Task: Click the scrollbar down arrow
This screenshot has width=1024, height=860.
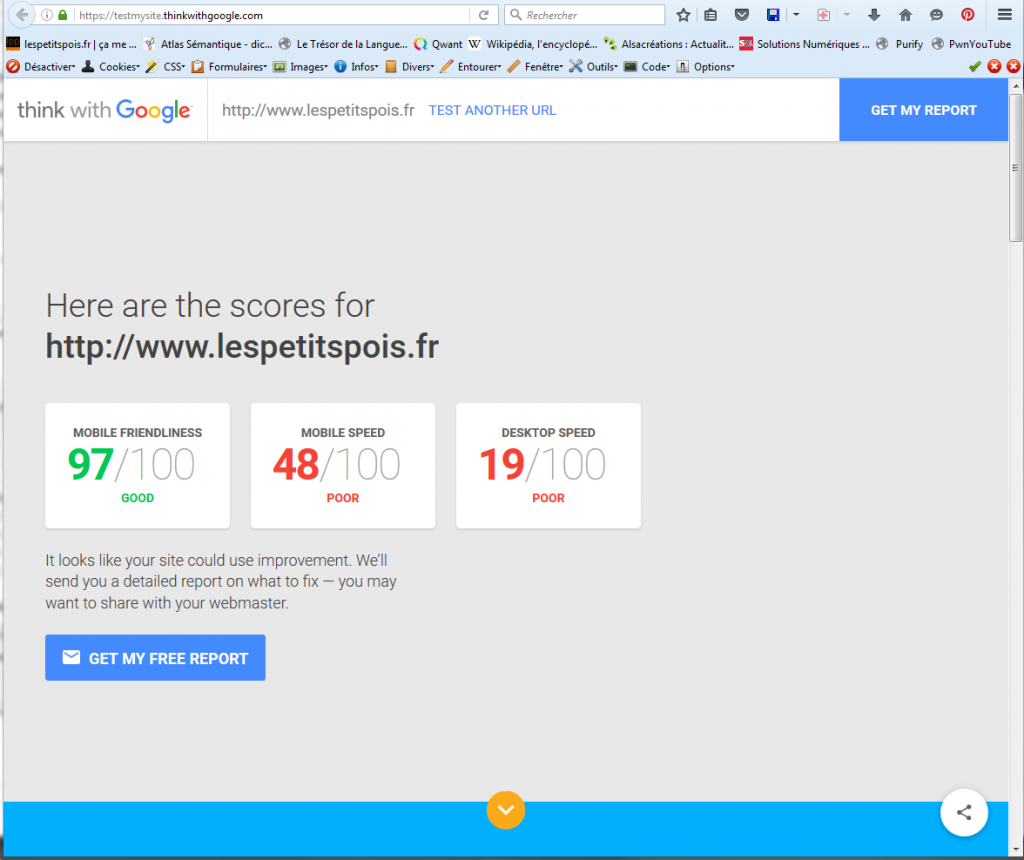Action: [1016, 849]
